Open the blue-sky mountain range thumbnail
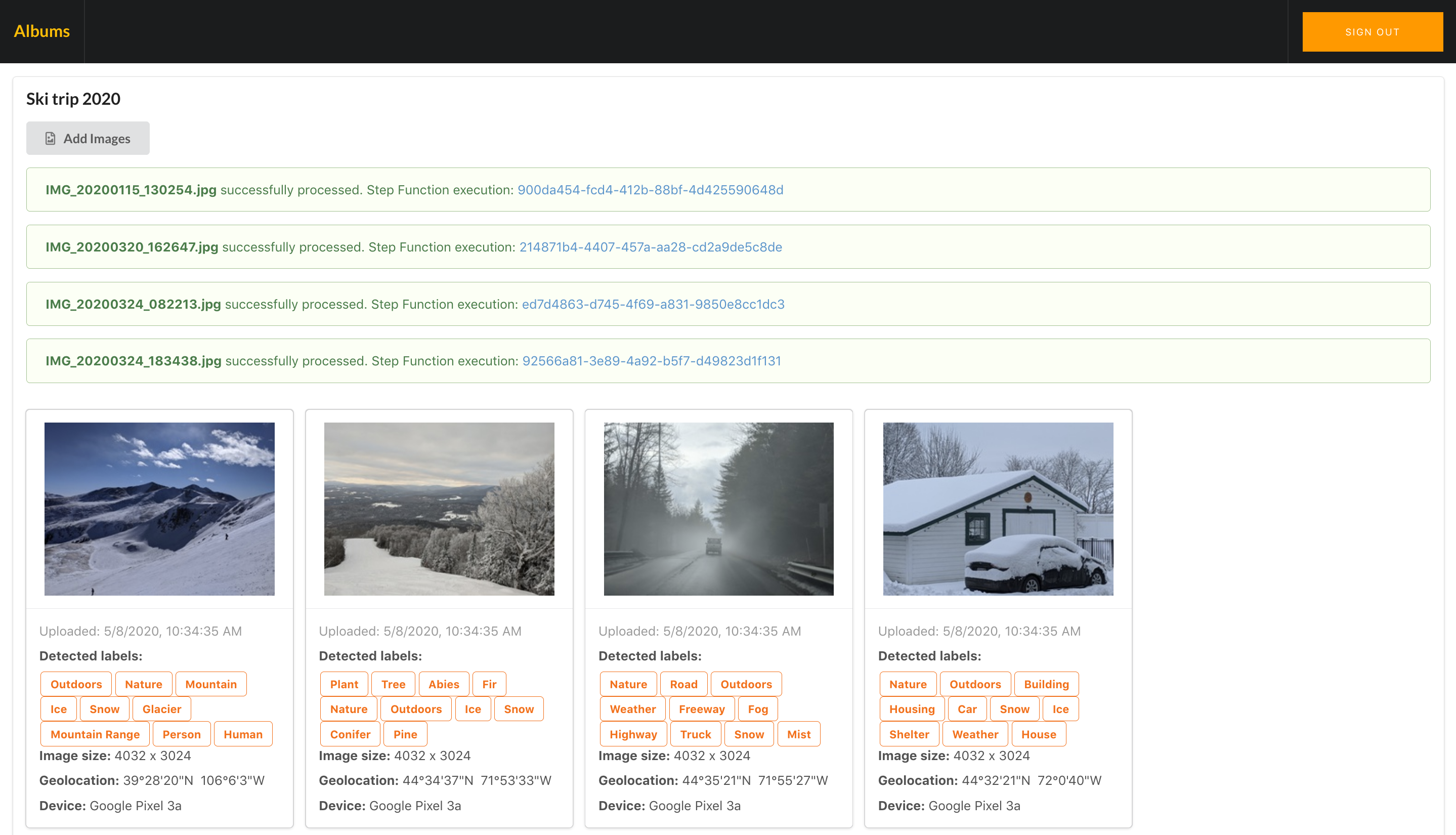The width and height of the screenshot is (1456, 835). tap(159, 509)
